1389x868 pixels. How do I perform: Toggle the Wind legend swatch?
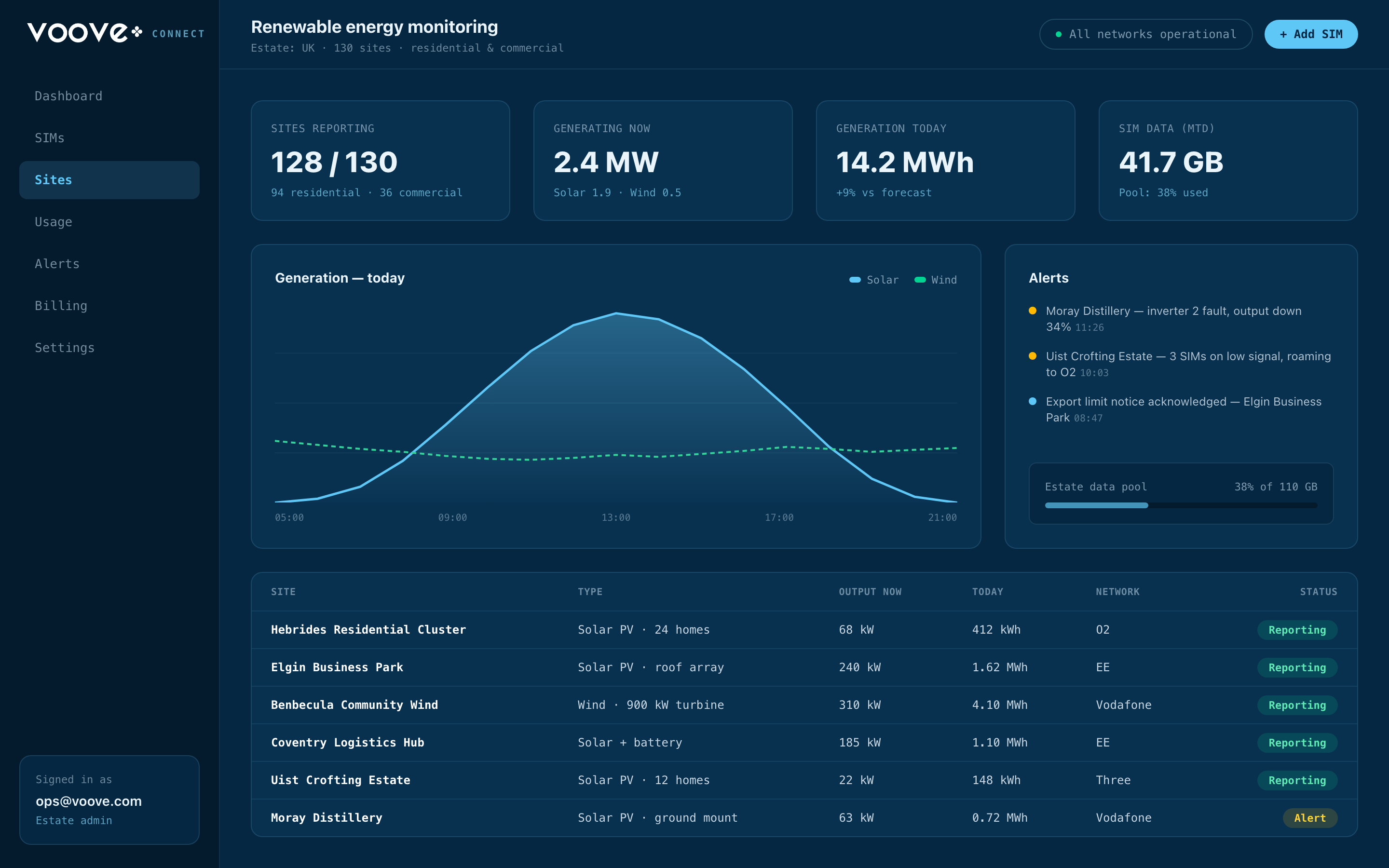[x=920, y=280]
